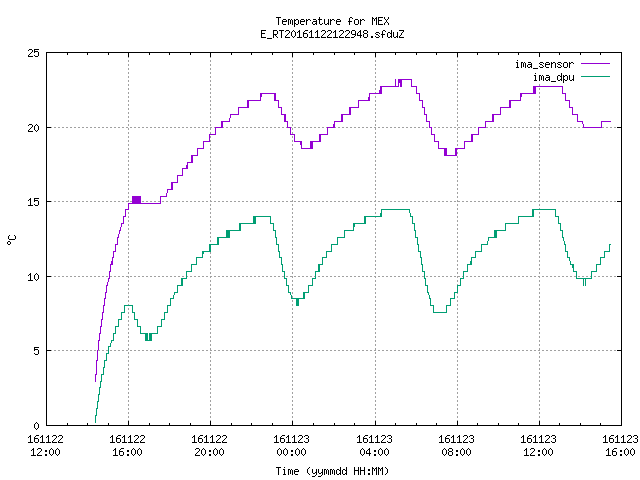Click the purple filled block at 15°C

coord(136,200)
